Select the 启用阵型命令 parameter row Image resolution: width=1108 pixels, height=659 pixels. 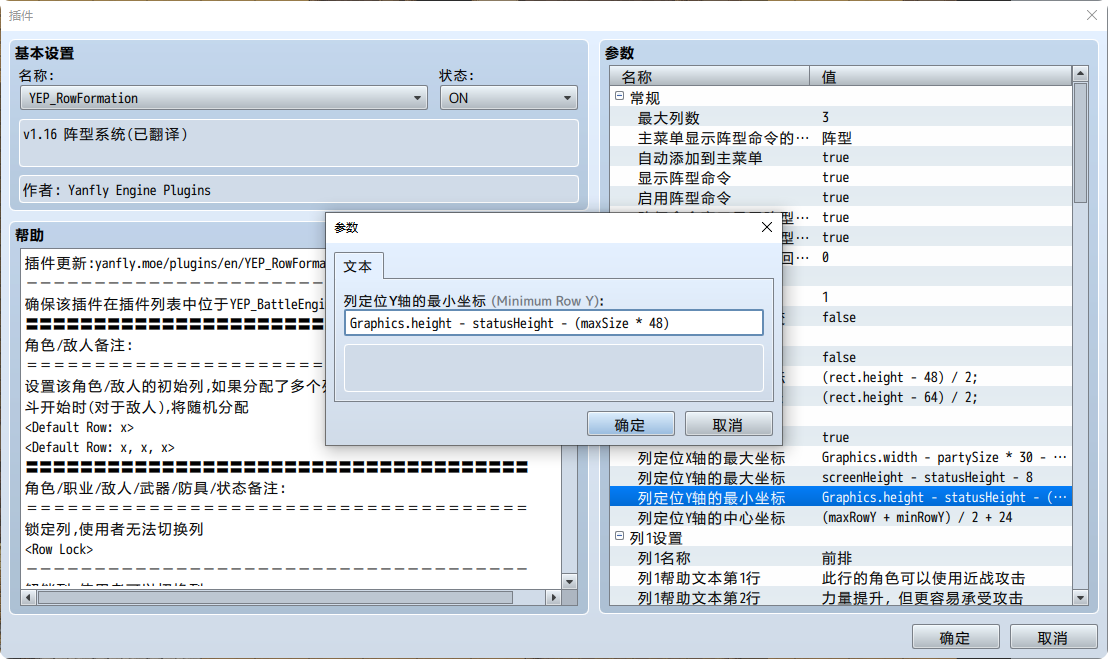coord(841,197)
